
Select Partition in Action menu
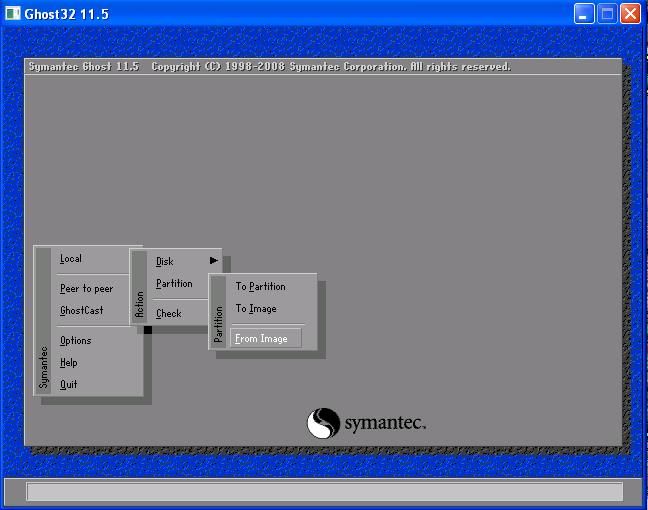(x=174, y=284)
